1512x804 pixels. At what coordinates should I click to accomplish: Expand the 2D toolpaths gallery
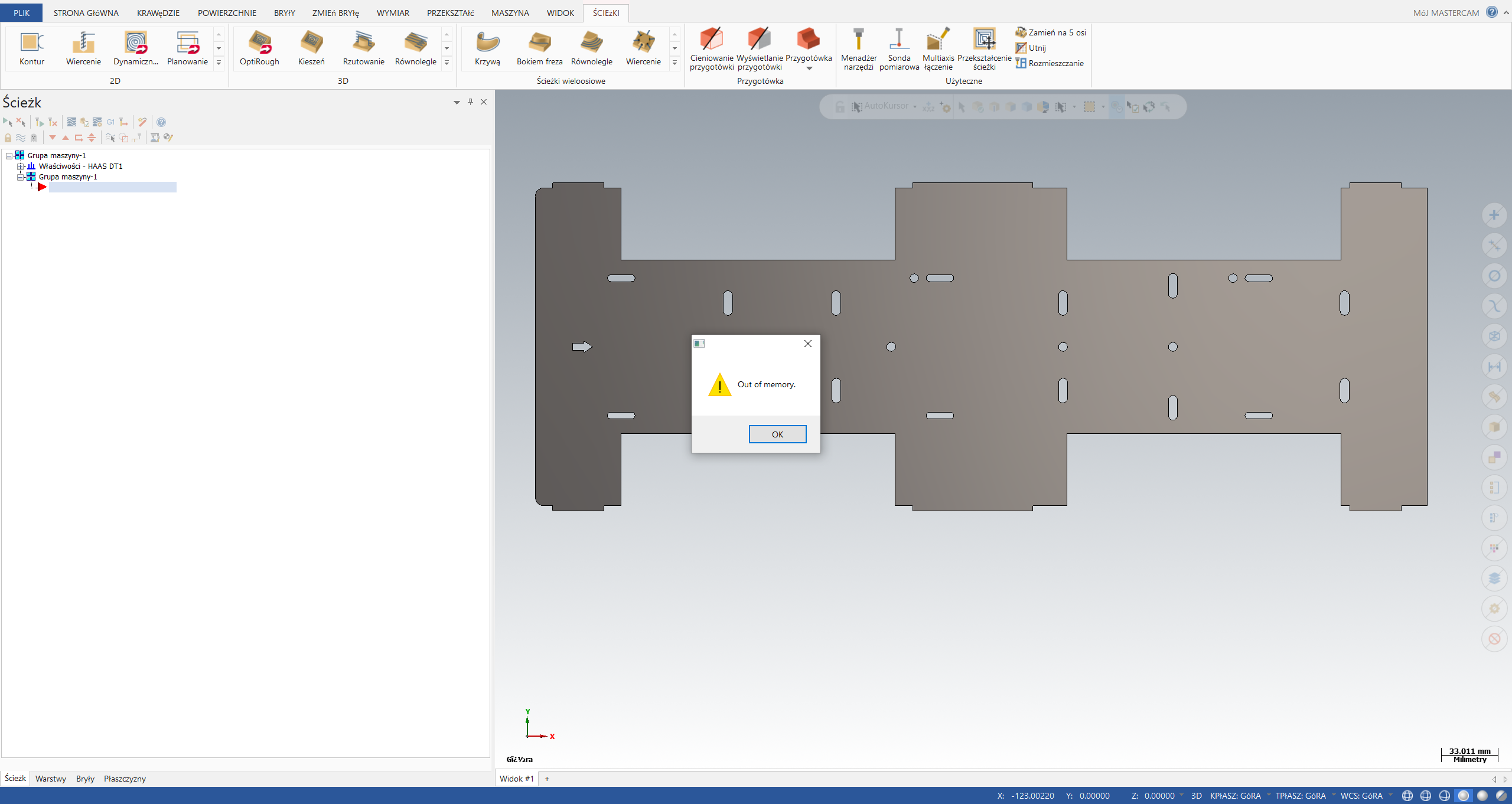click(219, 63)
